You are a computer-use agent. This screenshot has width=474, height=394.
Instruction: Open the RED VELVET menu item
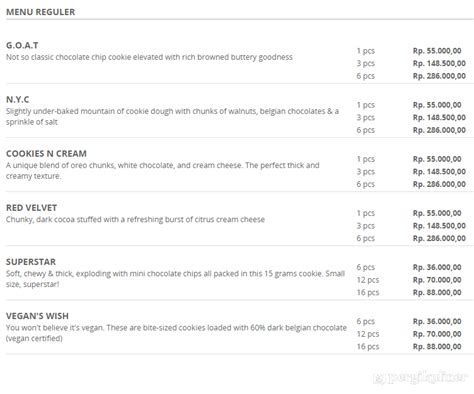31,208
